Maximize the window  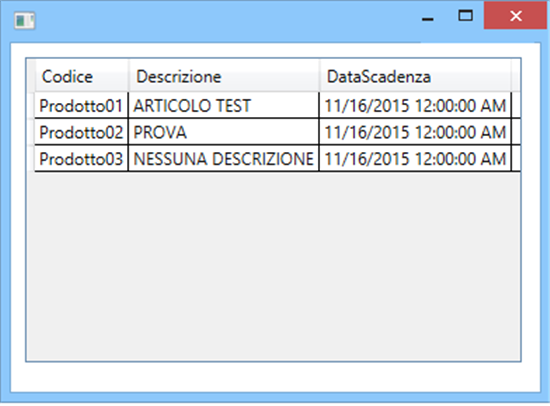coord(465,16)
